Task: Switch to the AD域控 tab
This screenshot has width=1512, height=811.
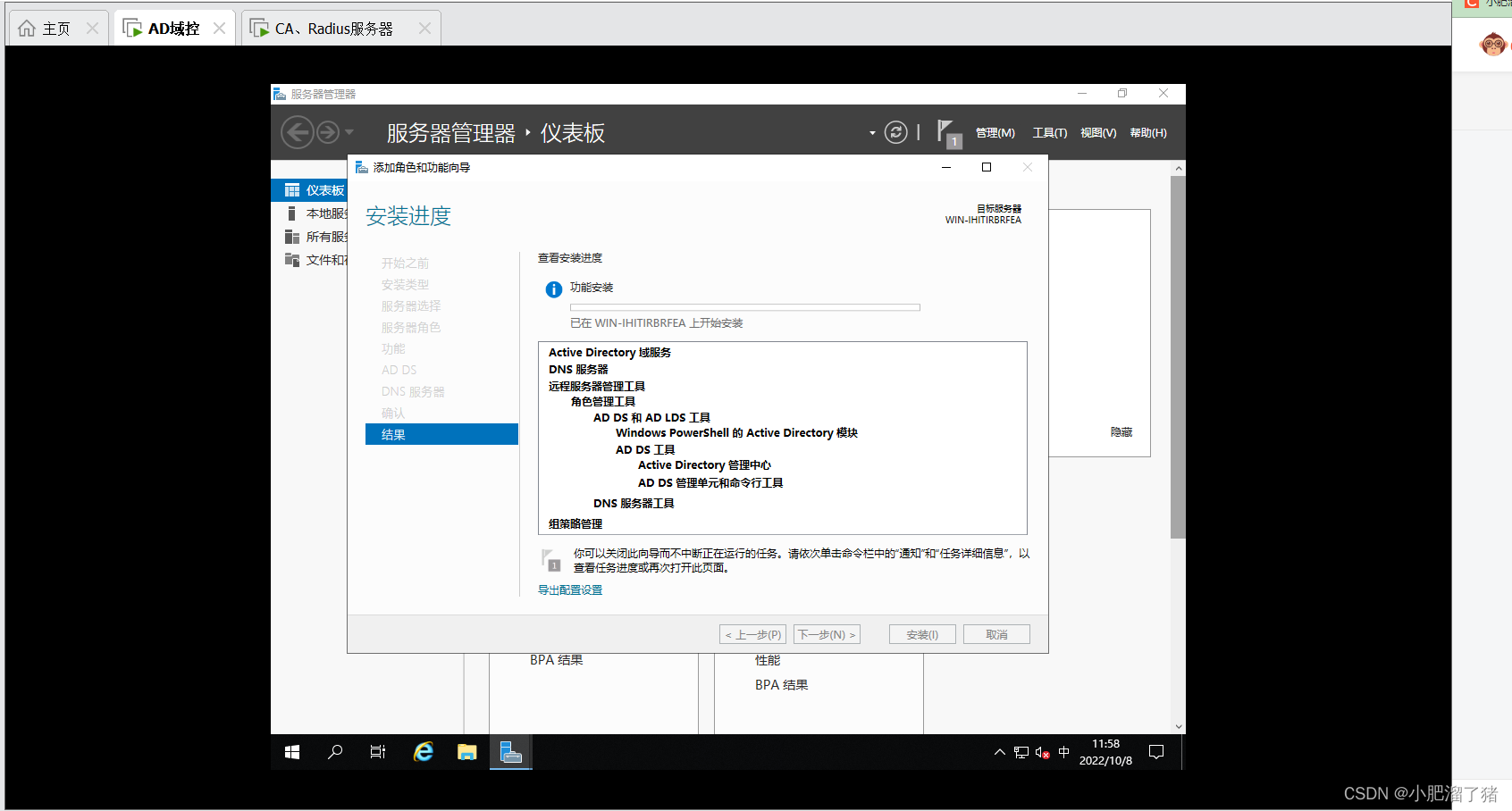Action: pyautogui.click(x=173, y=29)
